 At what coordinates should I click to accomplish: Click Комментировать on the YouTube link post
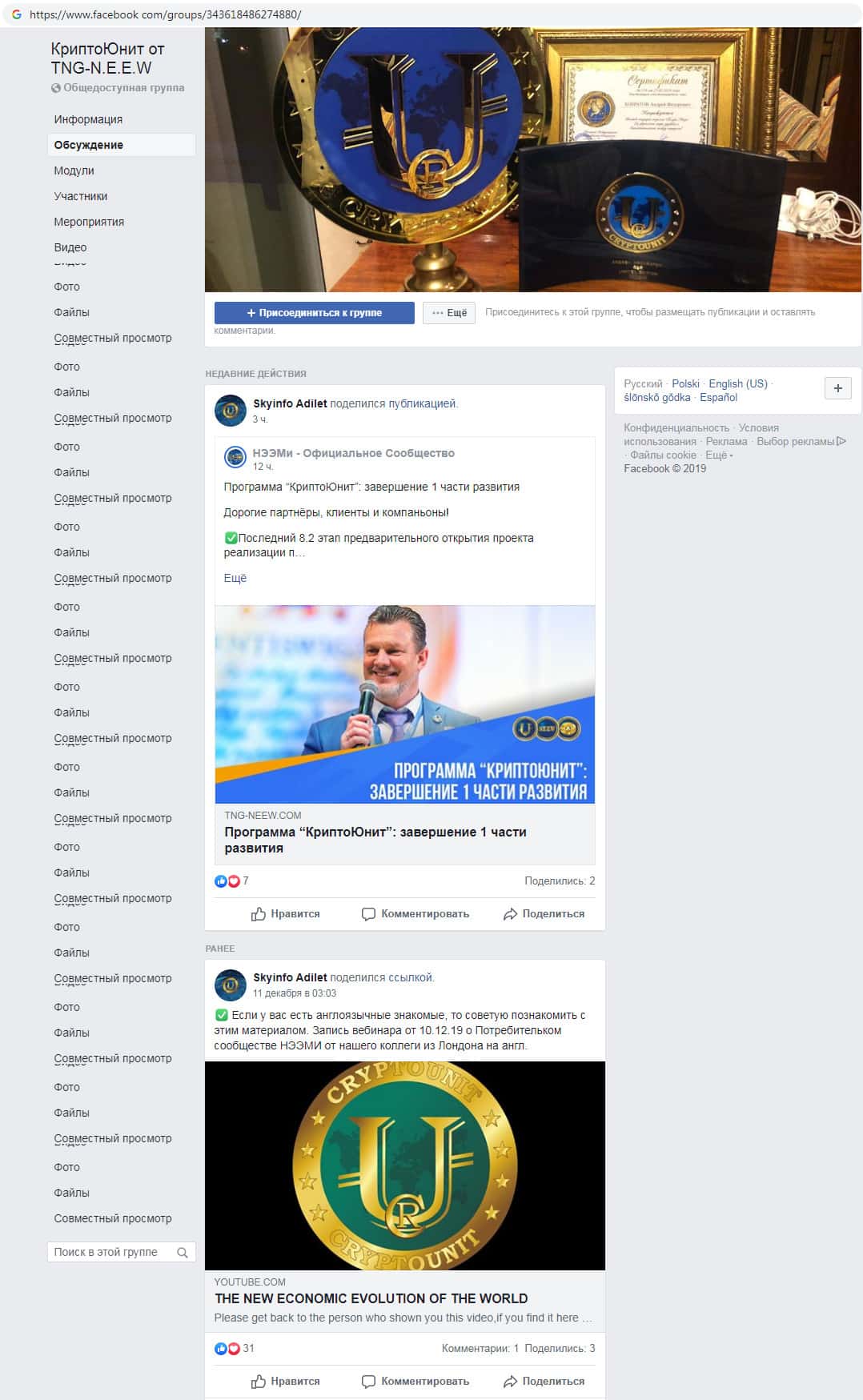415,1381
